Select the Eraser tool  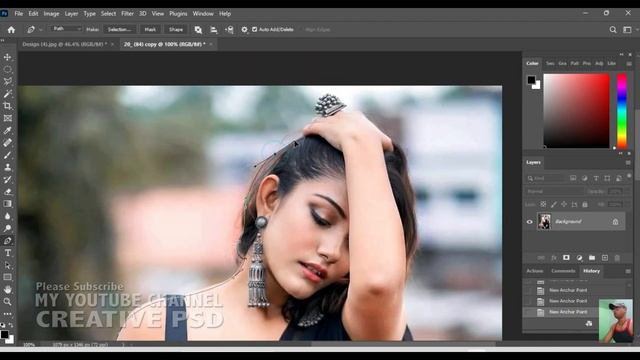point(7,192)
